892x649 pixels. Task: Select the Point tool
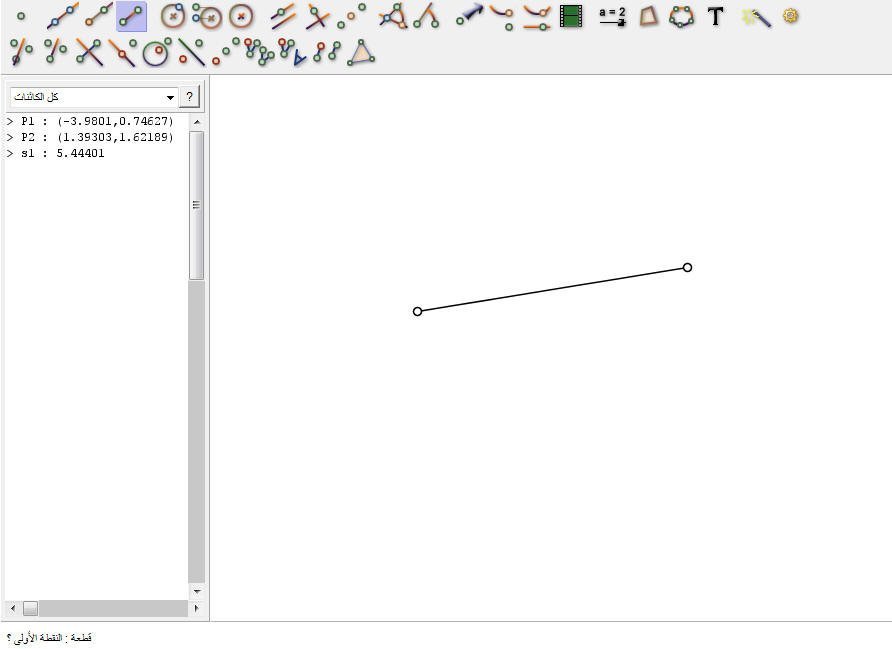21,16
